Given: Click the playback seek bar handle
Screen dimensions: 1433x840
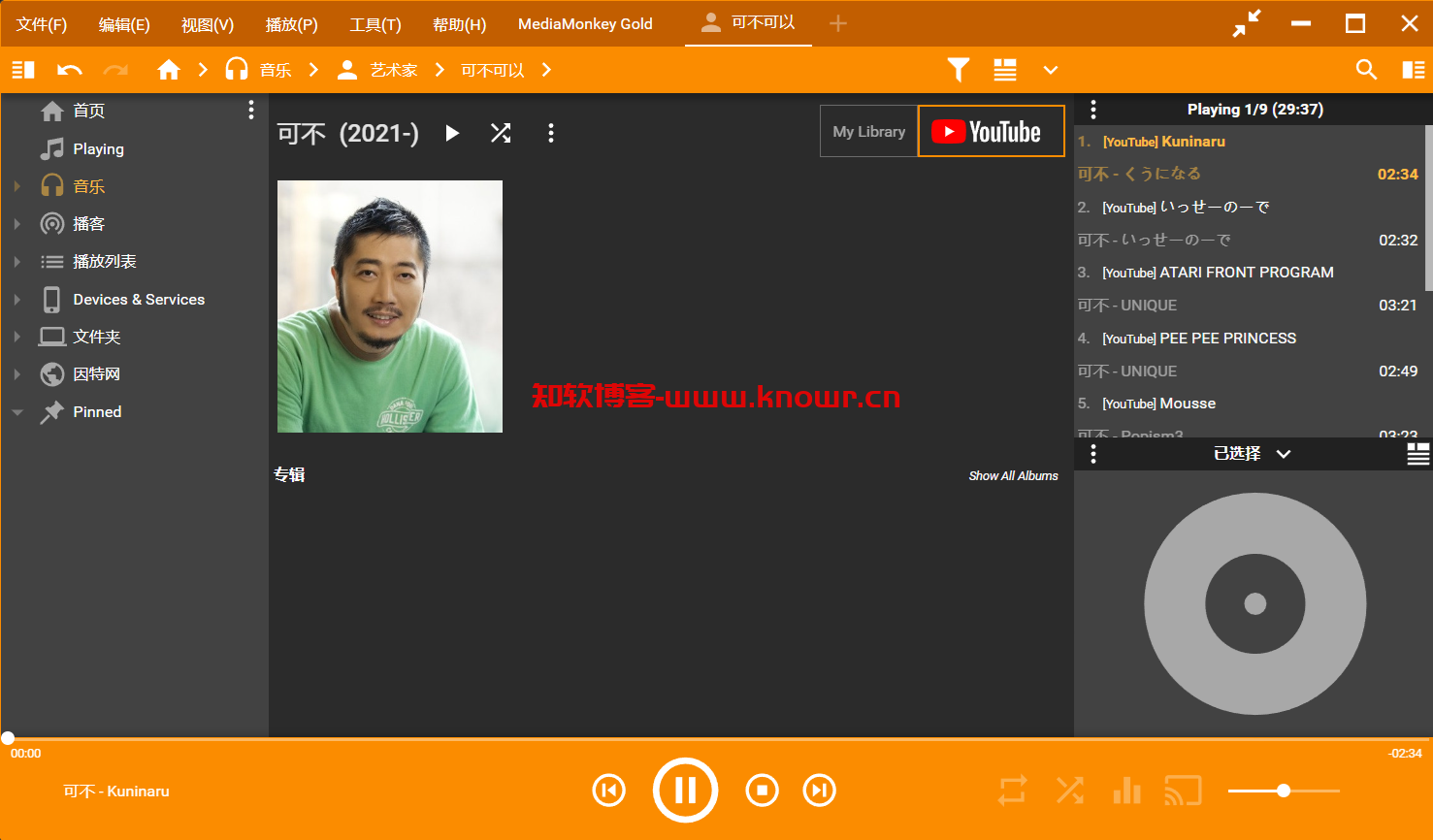Looking at the screenshot, I should pos(8,738).
